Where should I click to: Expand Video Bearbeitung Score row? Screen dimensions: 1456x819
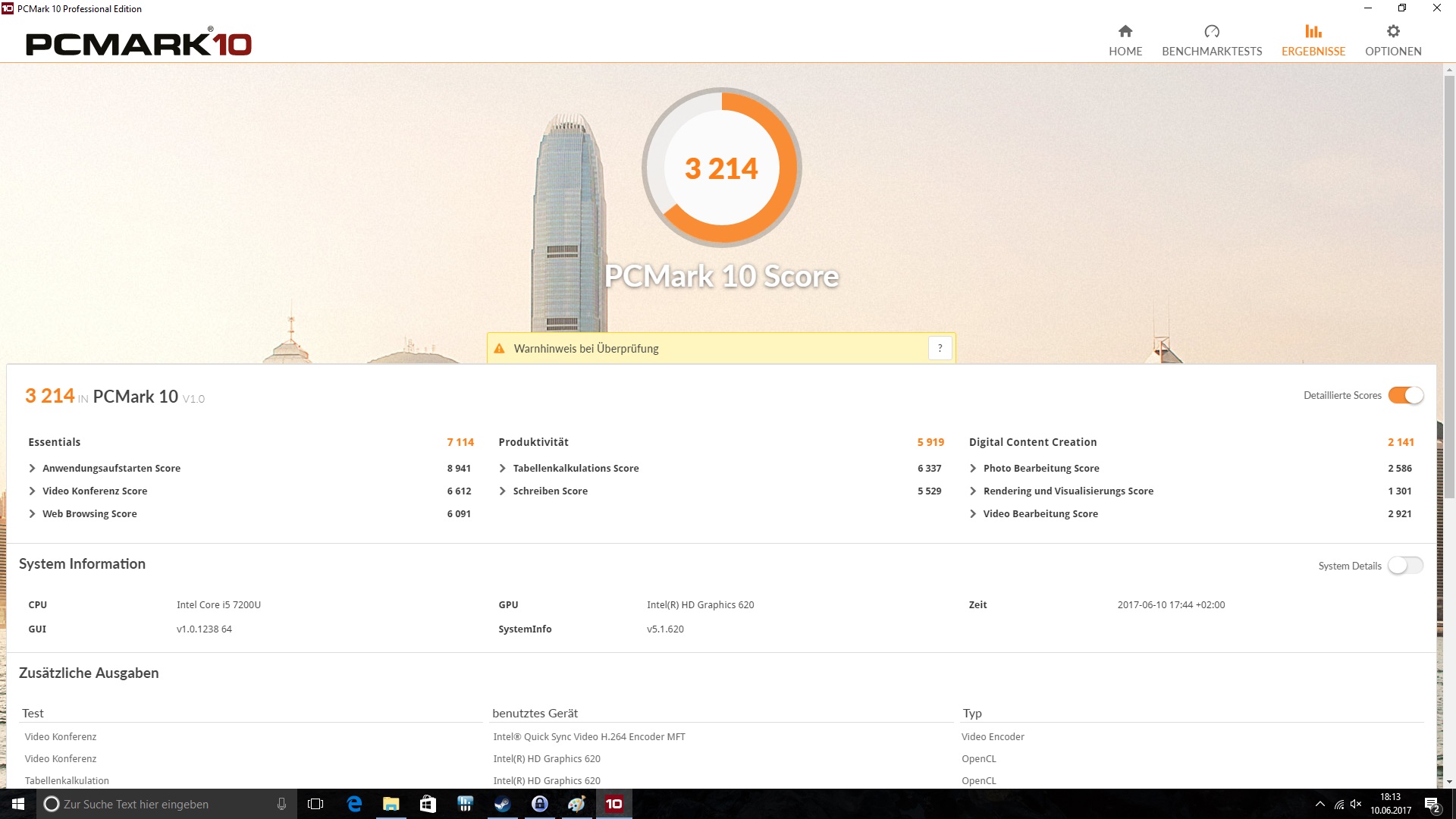[x=973, y=514]
